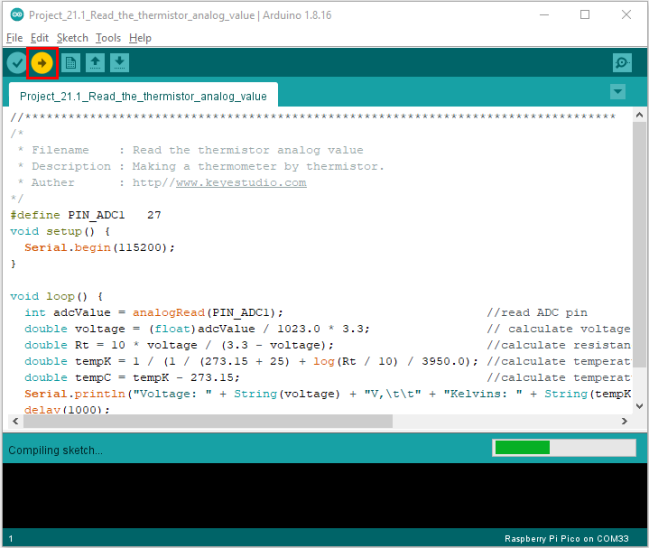
Task: Select the Project_21.1_Read_the_thermistor_analog_value tab
Action: coord(143,96)
